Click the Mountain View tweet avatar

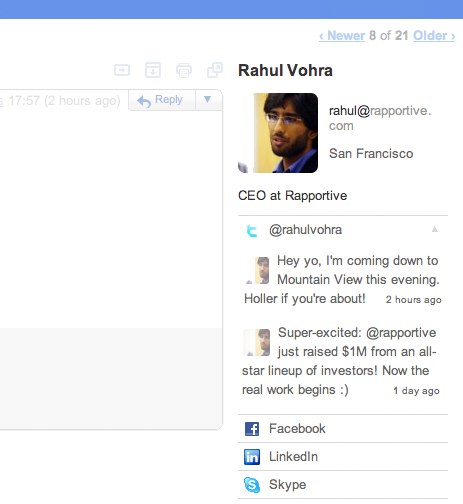click(257, 270)
